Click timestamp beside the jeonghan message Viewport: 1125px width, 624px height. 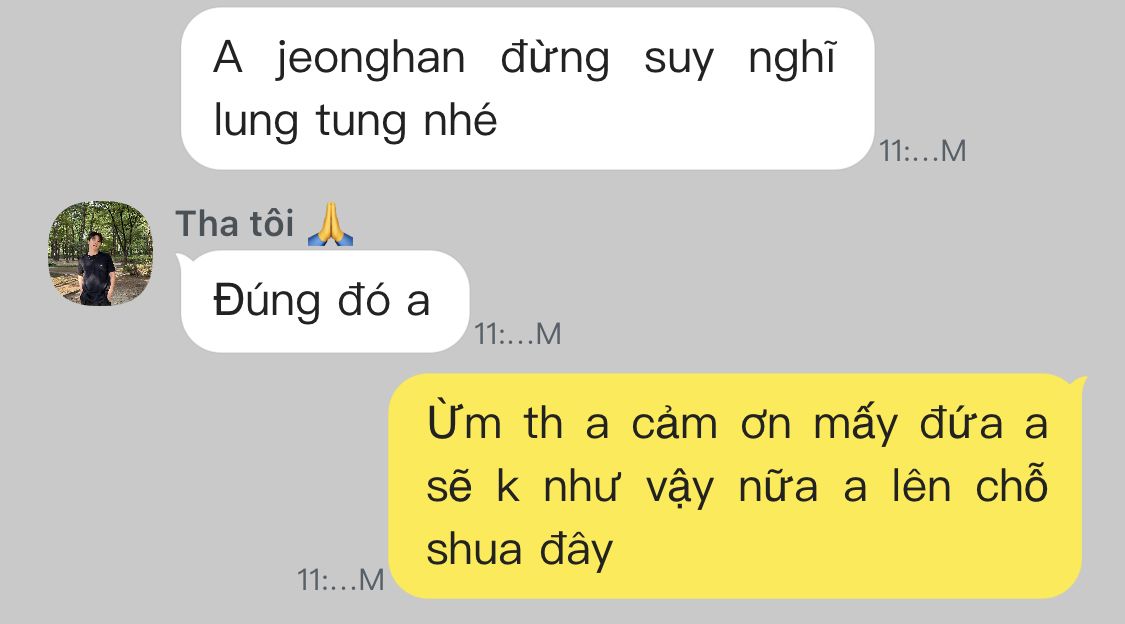pyautogui.click(x=923, y=151)
